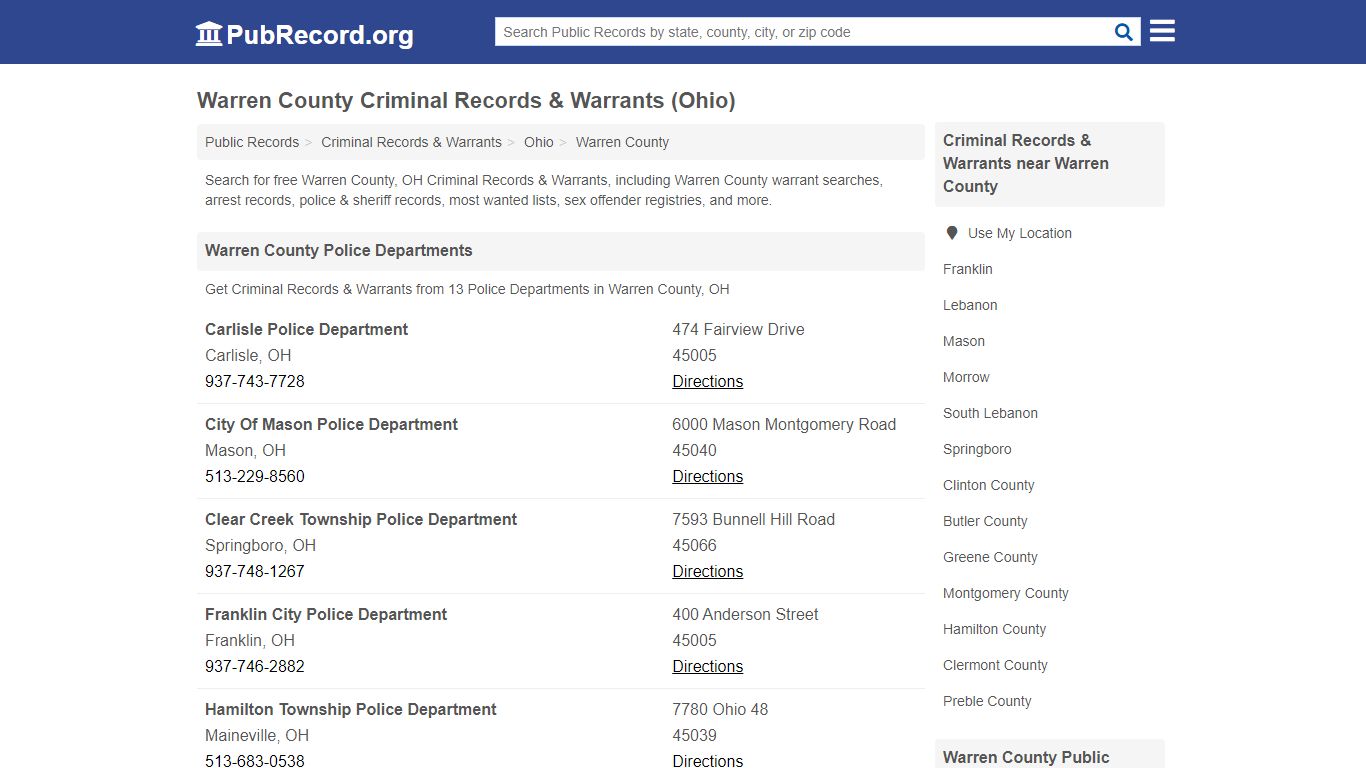Click Directions under Franklin City Police Department
Viewport: 1366px width, 768px height.
[707, 666]
